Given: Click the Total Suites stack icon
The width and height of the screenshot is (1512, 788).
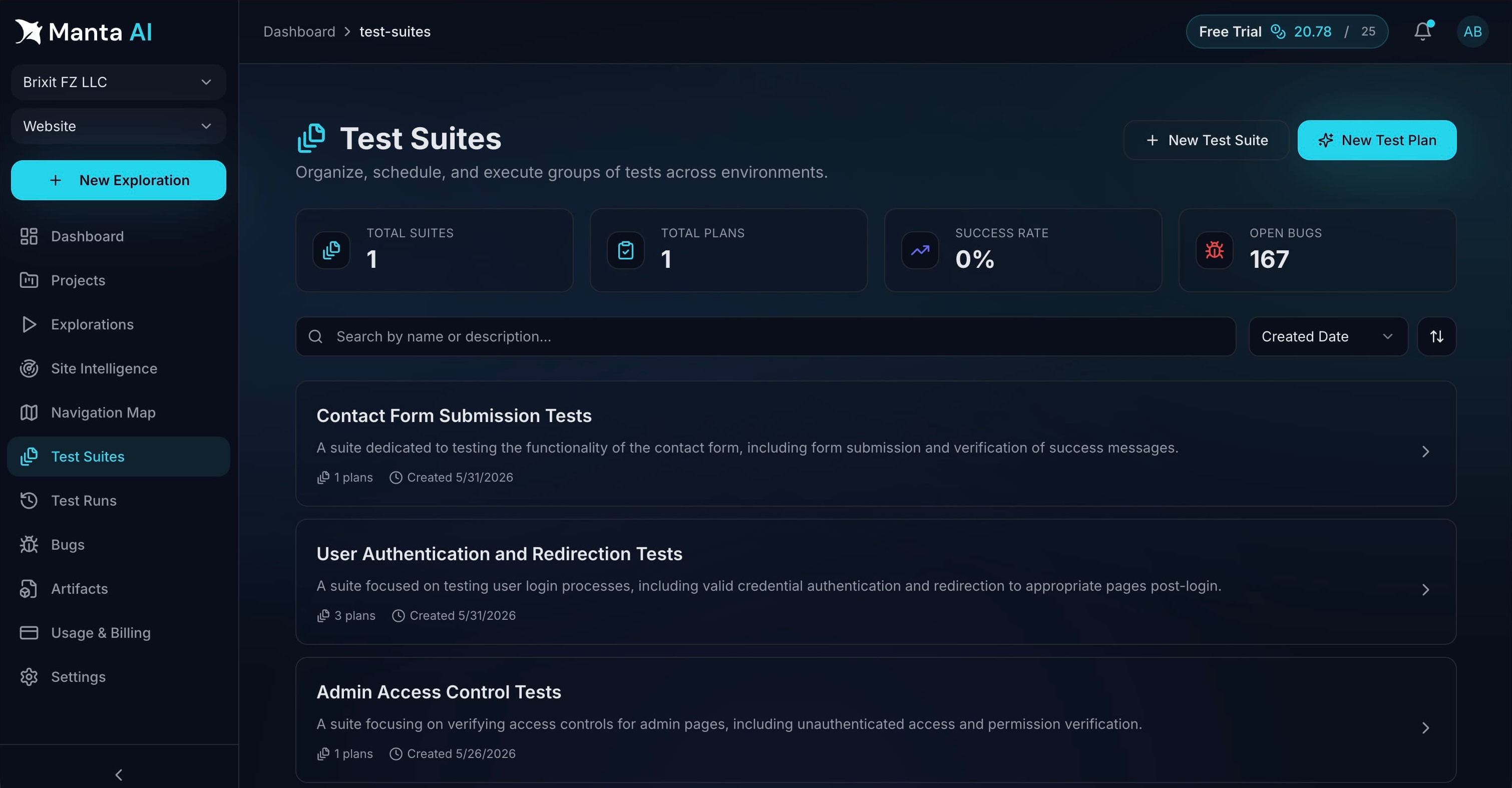Looking at the screenshot, I should tap(331, 250).
